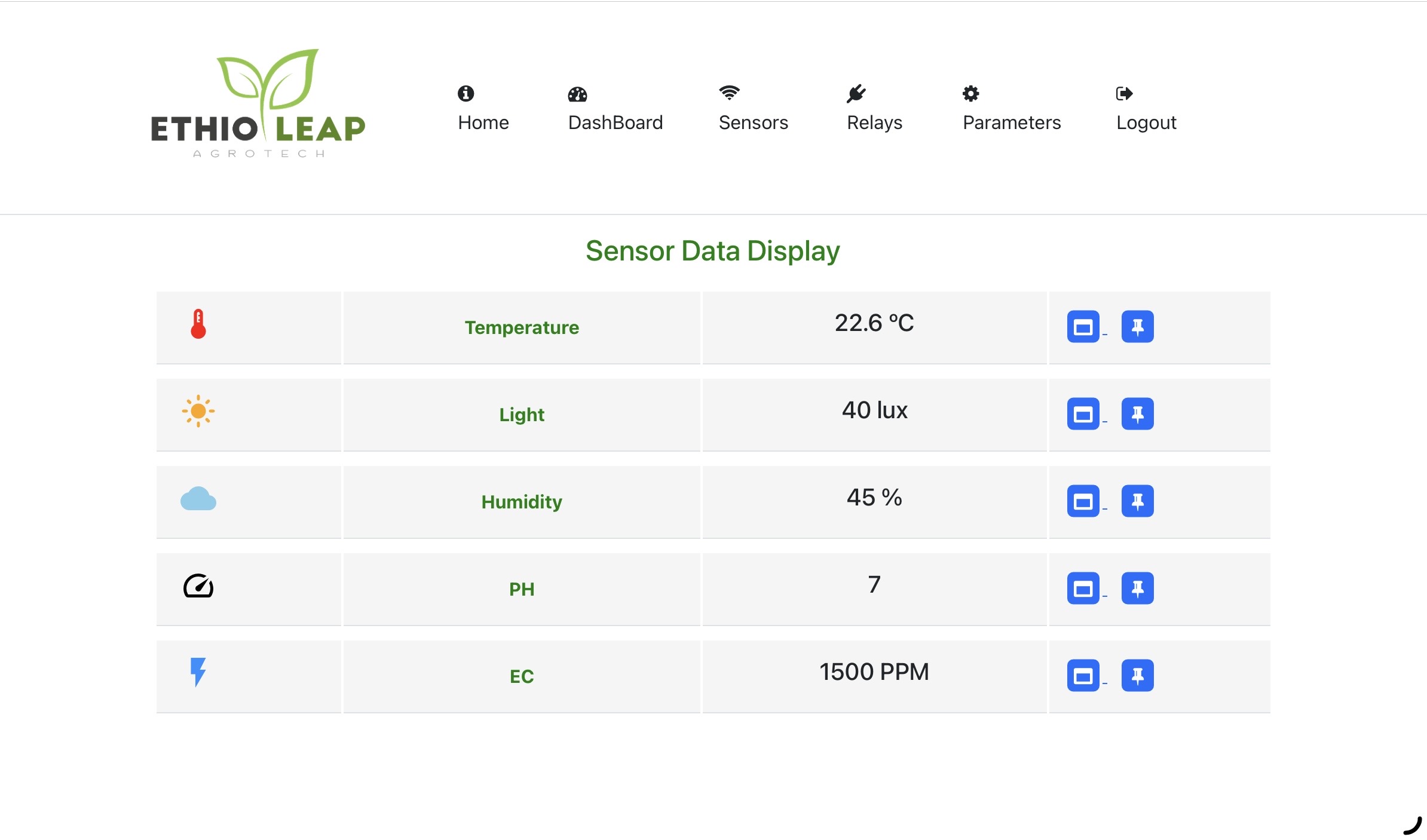1427x840 pixels.
Task: Click the Home info icon
Action: [466, 93]
